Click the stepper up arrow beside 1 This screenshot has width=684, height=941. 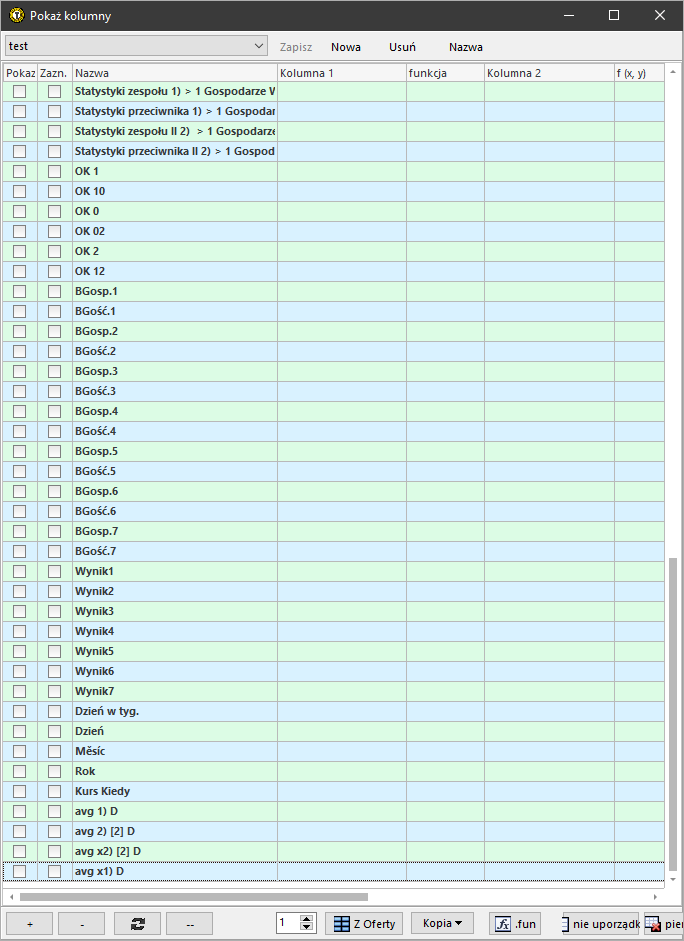pyautogui.click(x=307, y=919)
